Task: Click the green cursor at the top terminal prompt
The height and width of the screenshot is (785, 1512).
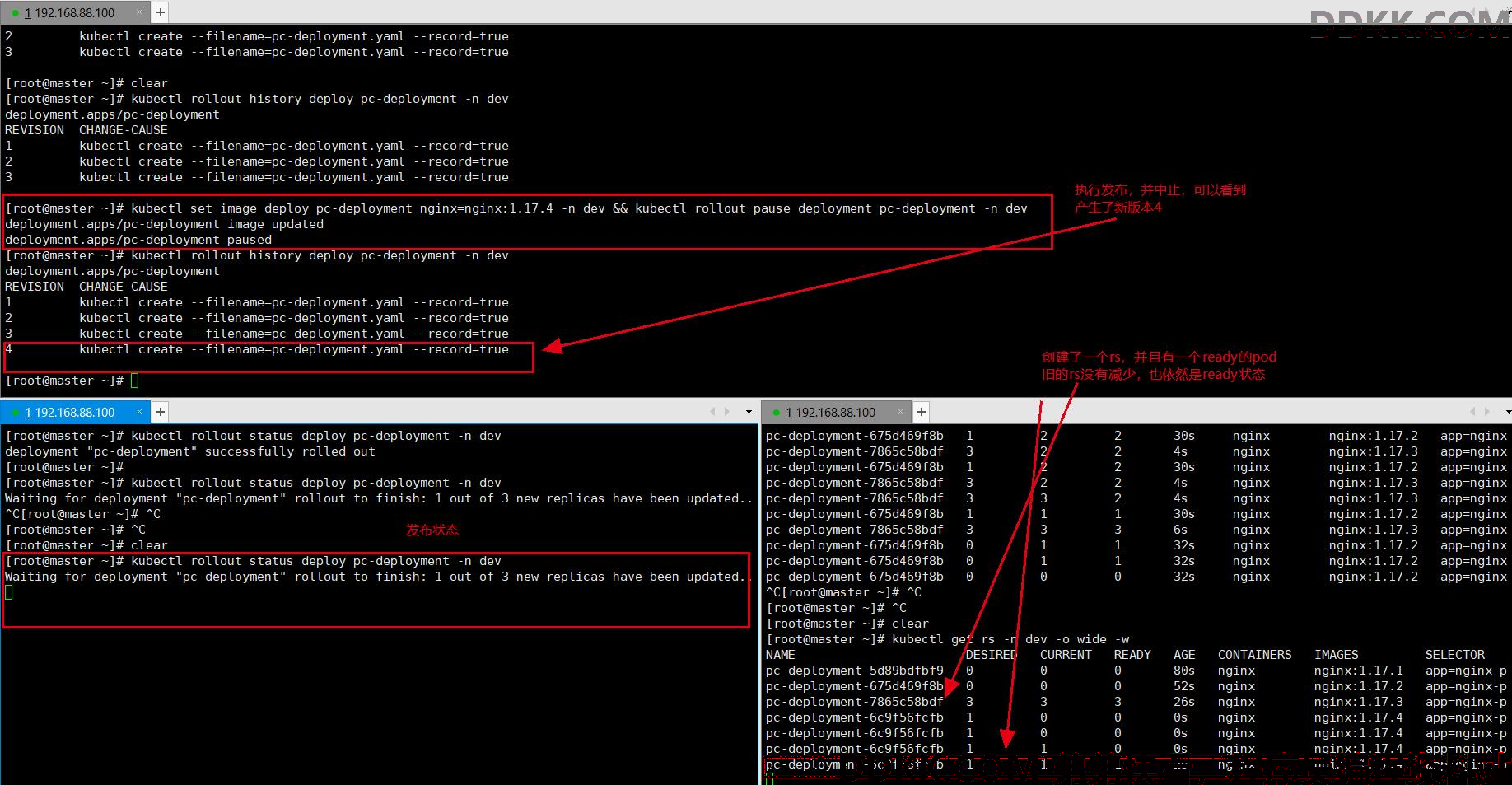Action: (134, 381)
